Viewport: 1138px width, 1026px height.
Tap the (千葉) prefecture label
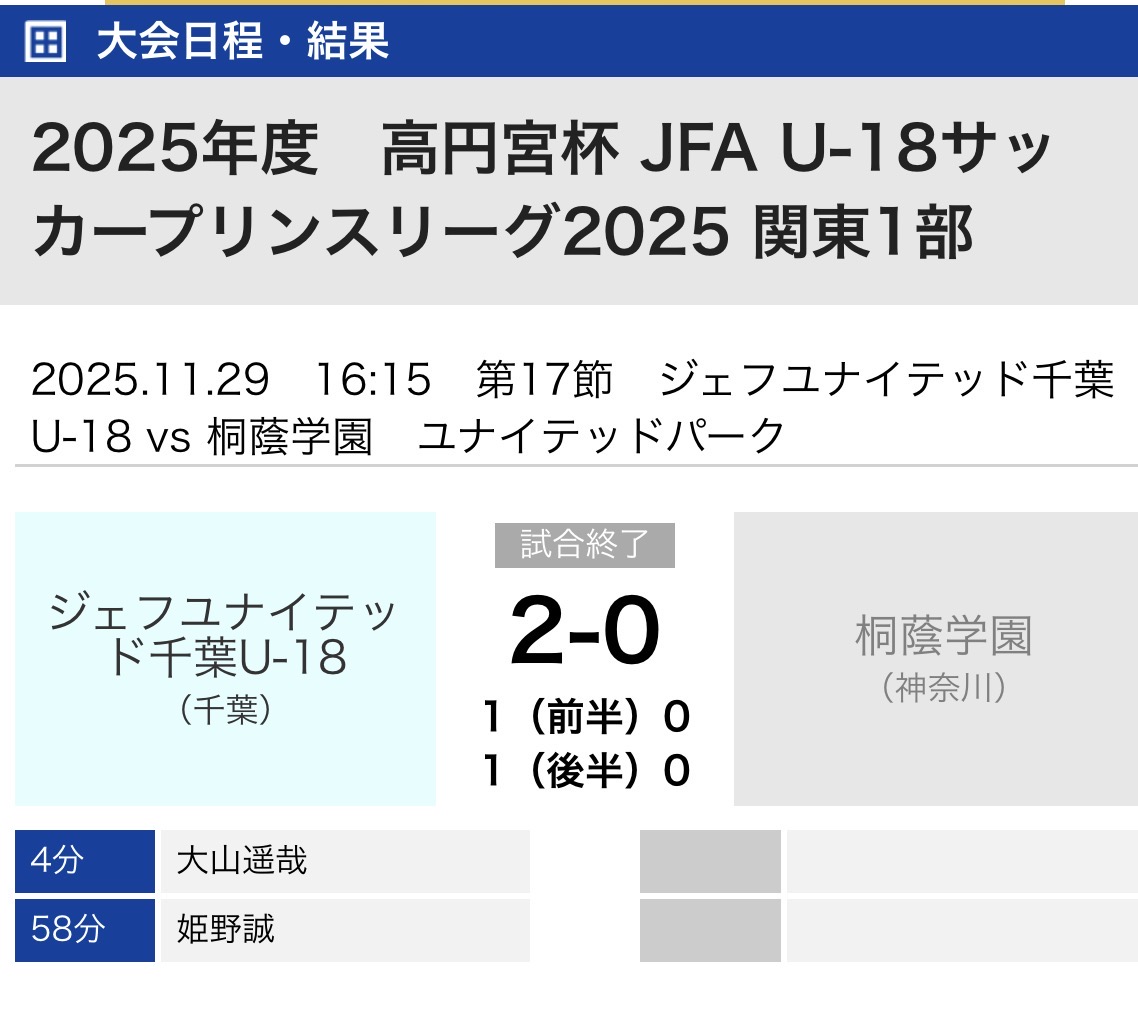[225, 711]
